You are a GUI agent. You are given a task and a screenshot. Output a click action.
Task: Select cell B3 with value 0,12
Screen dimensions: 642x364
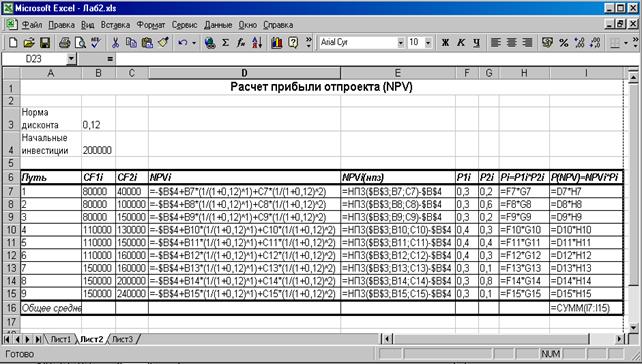[98, 119]
